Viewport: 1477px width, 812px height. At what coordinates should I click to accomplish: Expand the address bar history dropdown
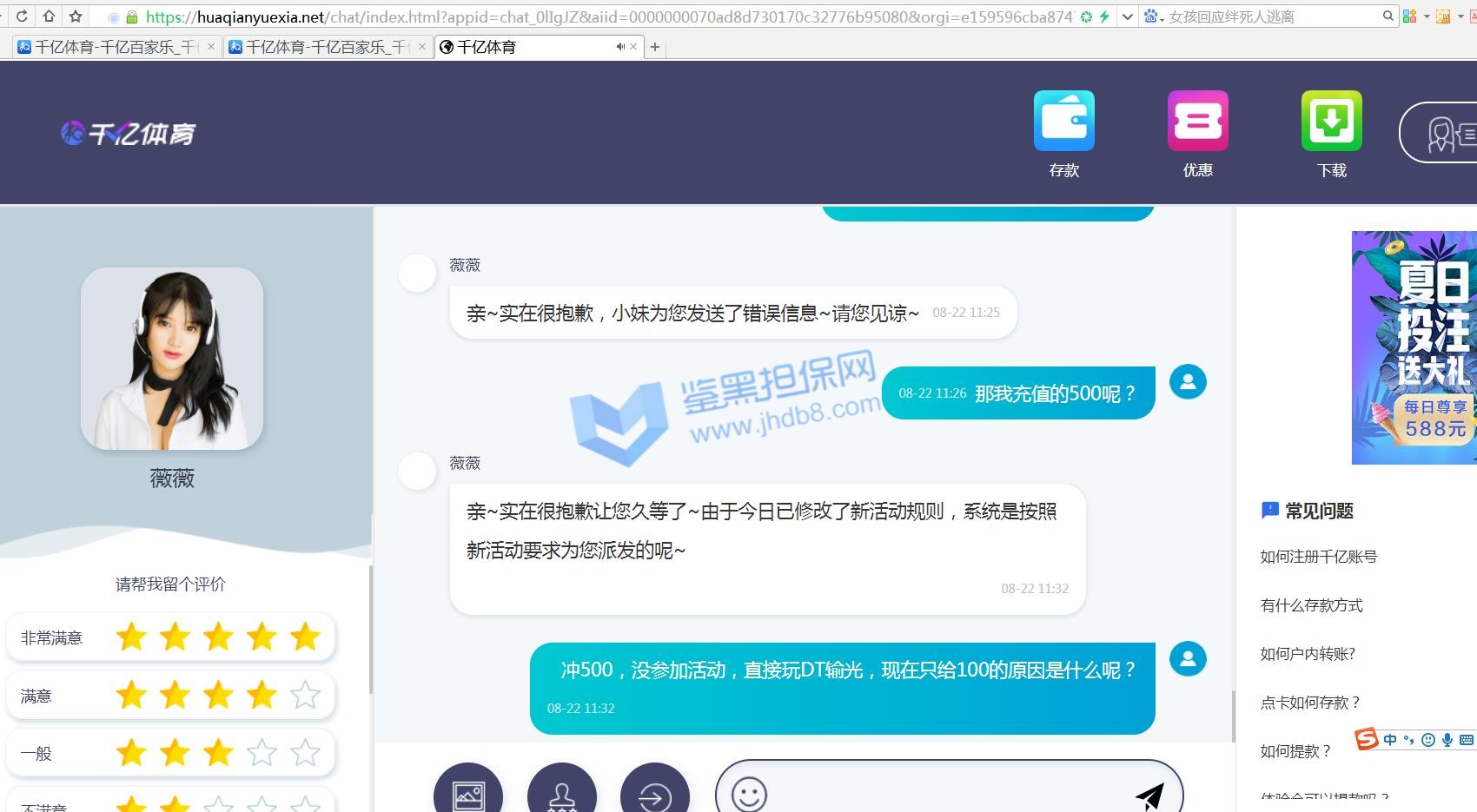pyautogui.click(x=1127, y=17)
